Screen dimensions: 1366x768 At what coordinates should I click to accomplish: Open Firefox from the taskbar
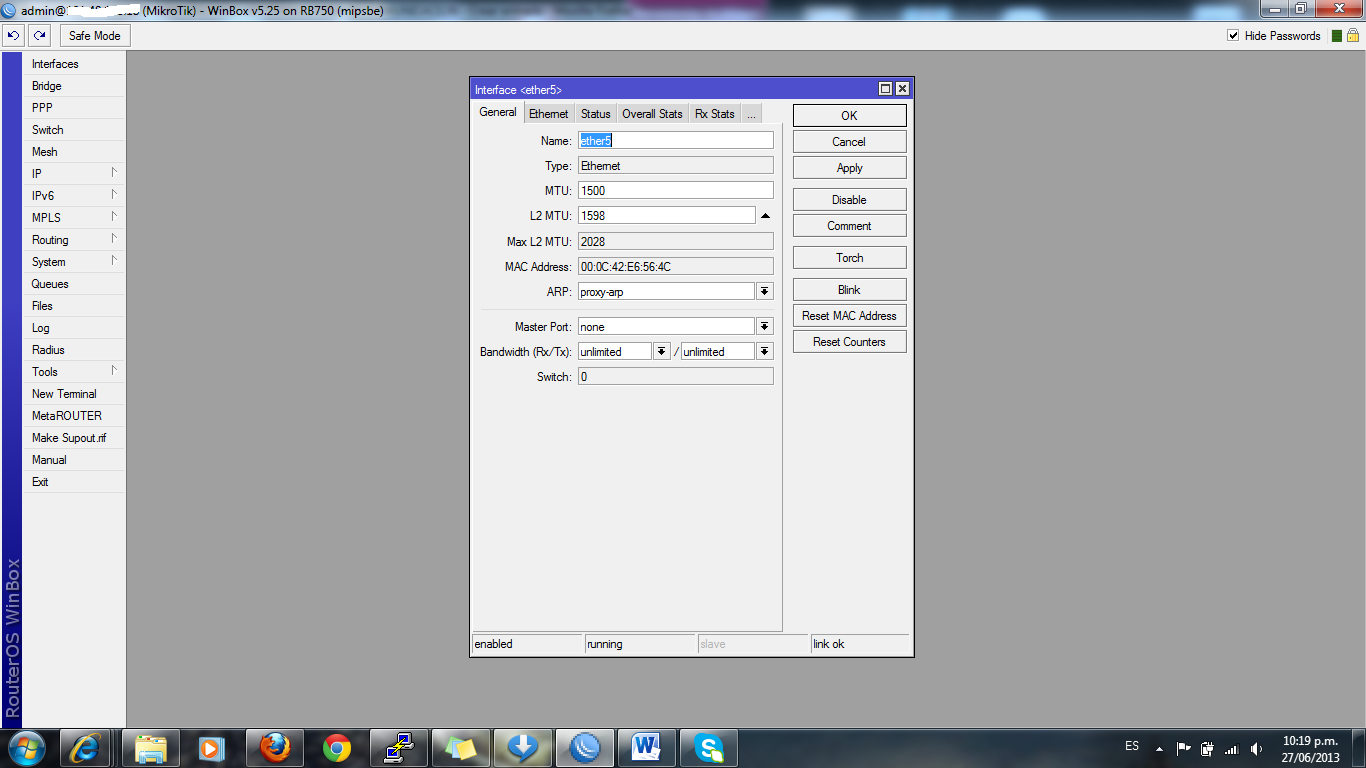274,748
